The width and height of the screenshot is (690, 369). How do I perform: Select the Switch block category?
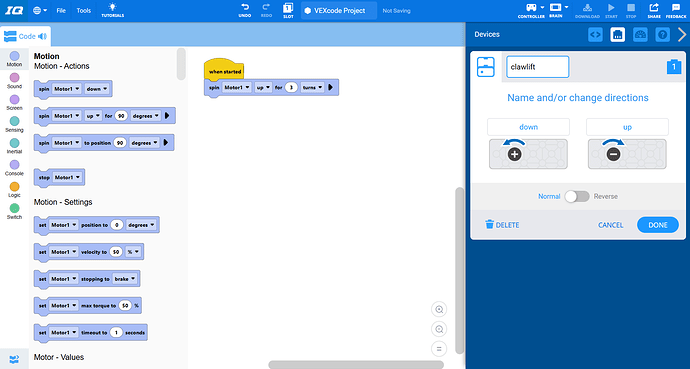pyautogui.click(x=14, y=211)
